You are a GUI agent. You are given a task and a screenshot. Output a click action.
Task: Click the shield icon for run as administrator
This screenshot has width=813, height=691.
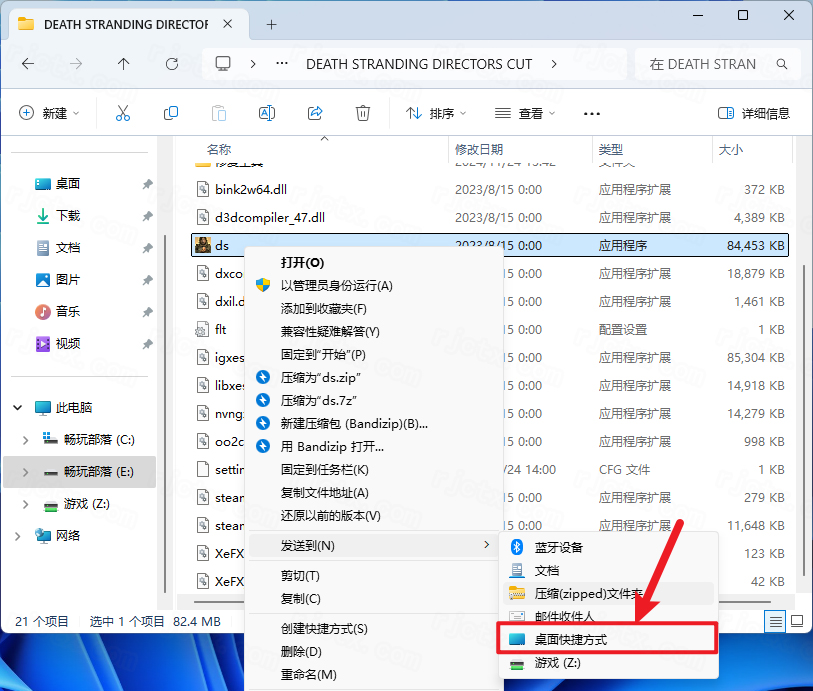point(263,285)
